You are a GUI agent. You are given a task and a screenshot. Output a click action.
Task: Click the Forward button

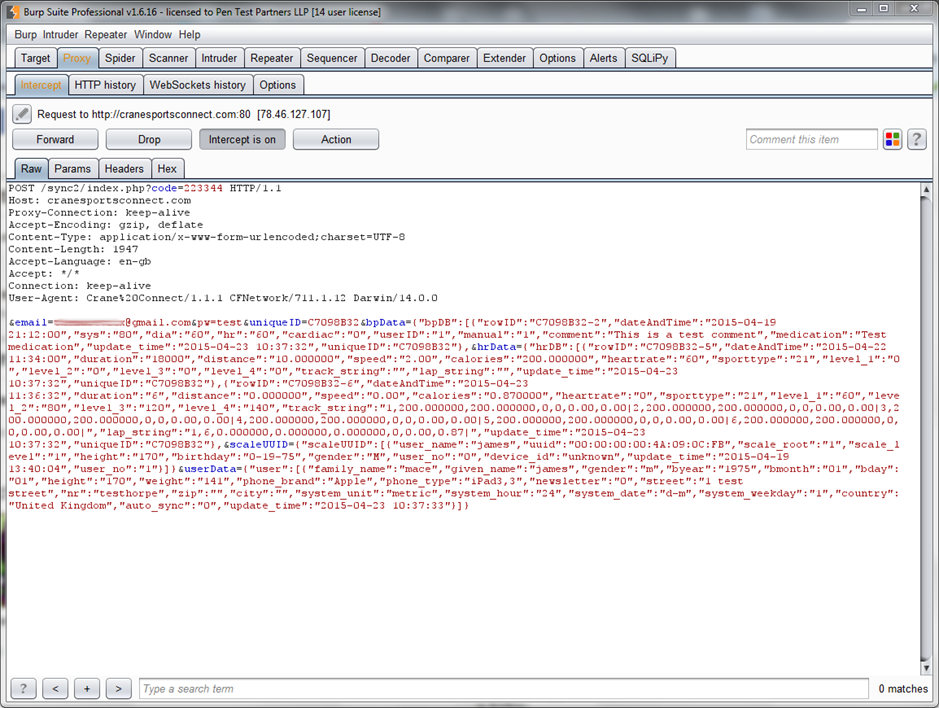[x=55, y=140]
